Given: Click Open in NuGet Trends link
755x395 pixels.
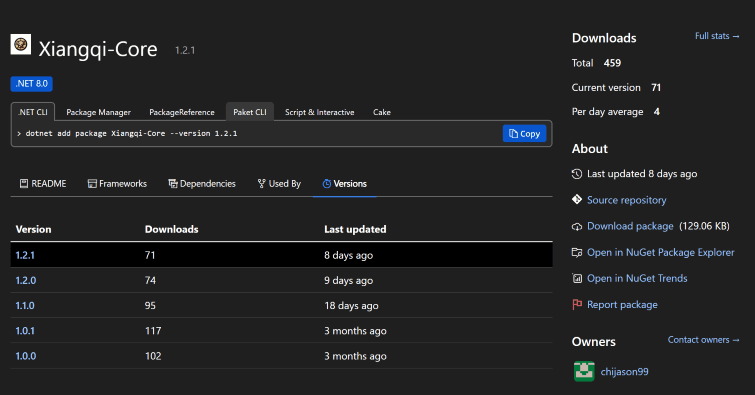Looking at the screenshot, I should click(x=637, y=278).
